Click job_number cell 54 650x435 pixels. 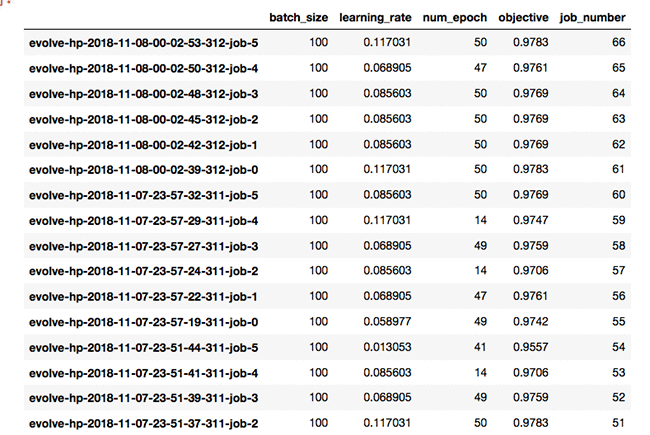[x=618, y=347]
